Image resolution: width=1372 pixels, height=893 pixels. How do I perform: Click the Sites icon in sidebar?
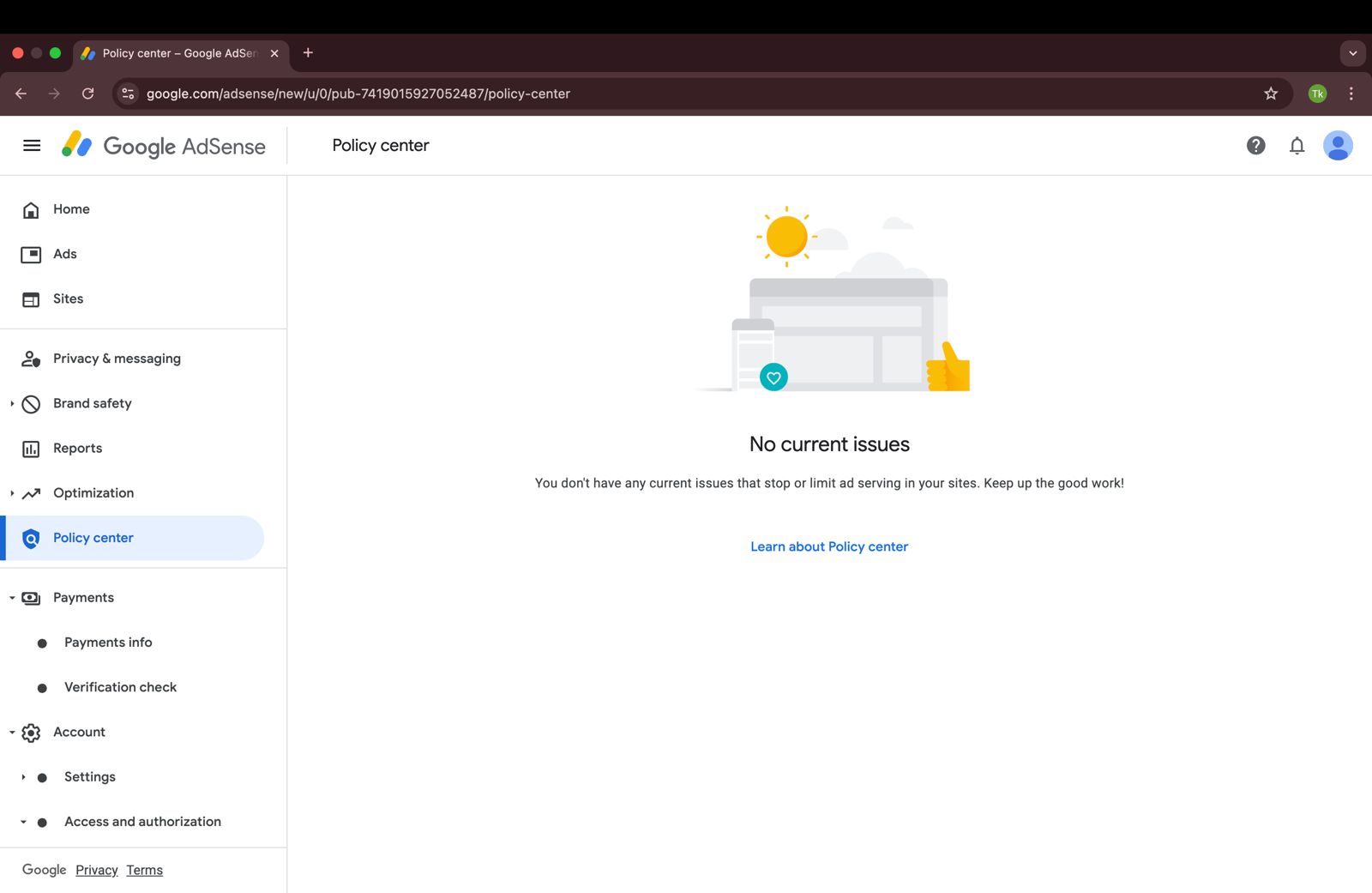coord(31,299)
